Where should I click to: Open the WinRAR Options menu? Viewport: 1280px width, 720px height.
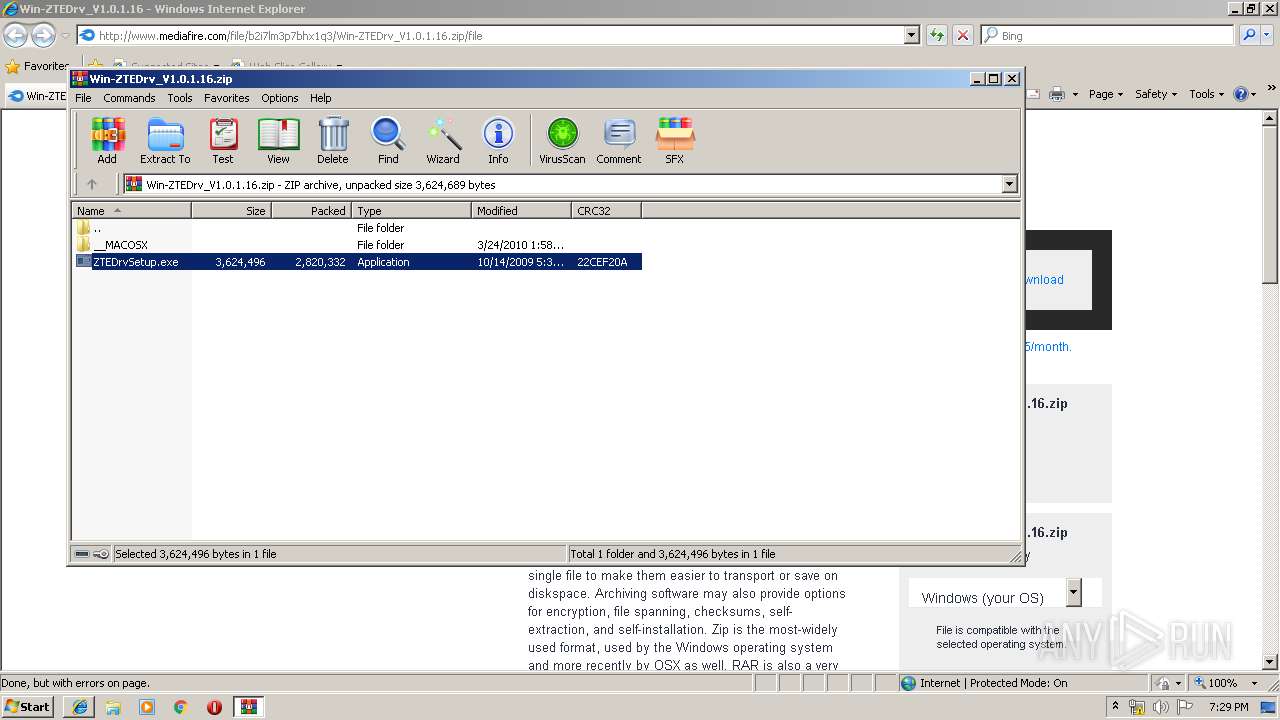point(280,98)
